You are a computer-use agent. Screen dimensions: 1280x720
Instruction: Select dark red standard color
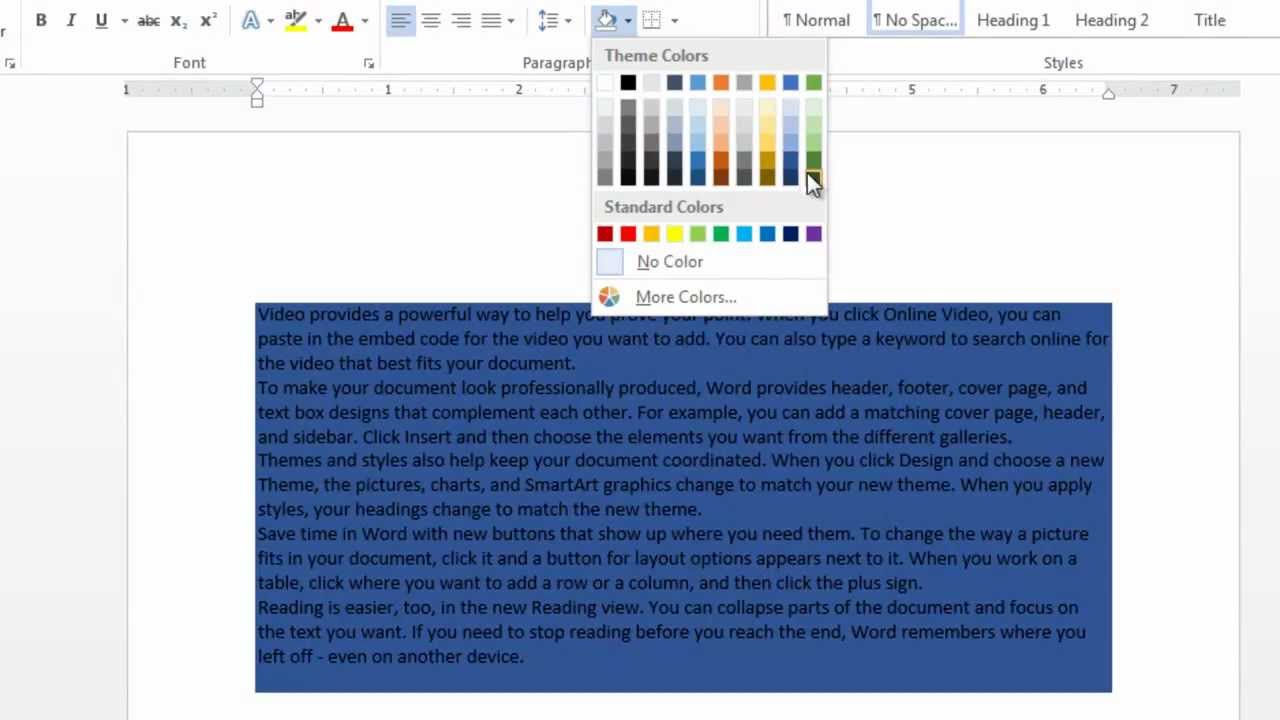point(605,234)
